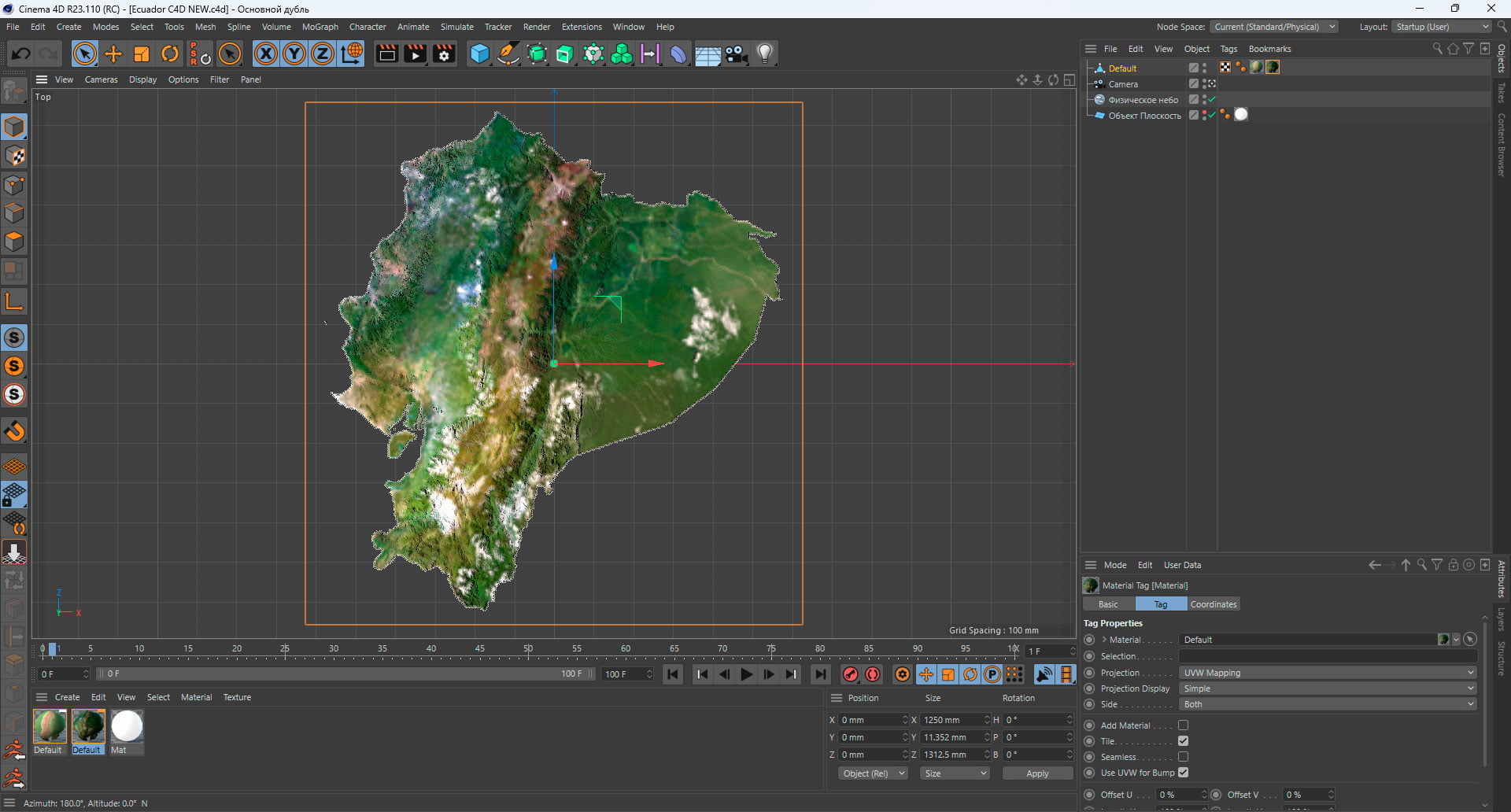This screenshot has height=812, width=1511.
Task: Select the Scale tool
Action: coord(142,54)
